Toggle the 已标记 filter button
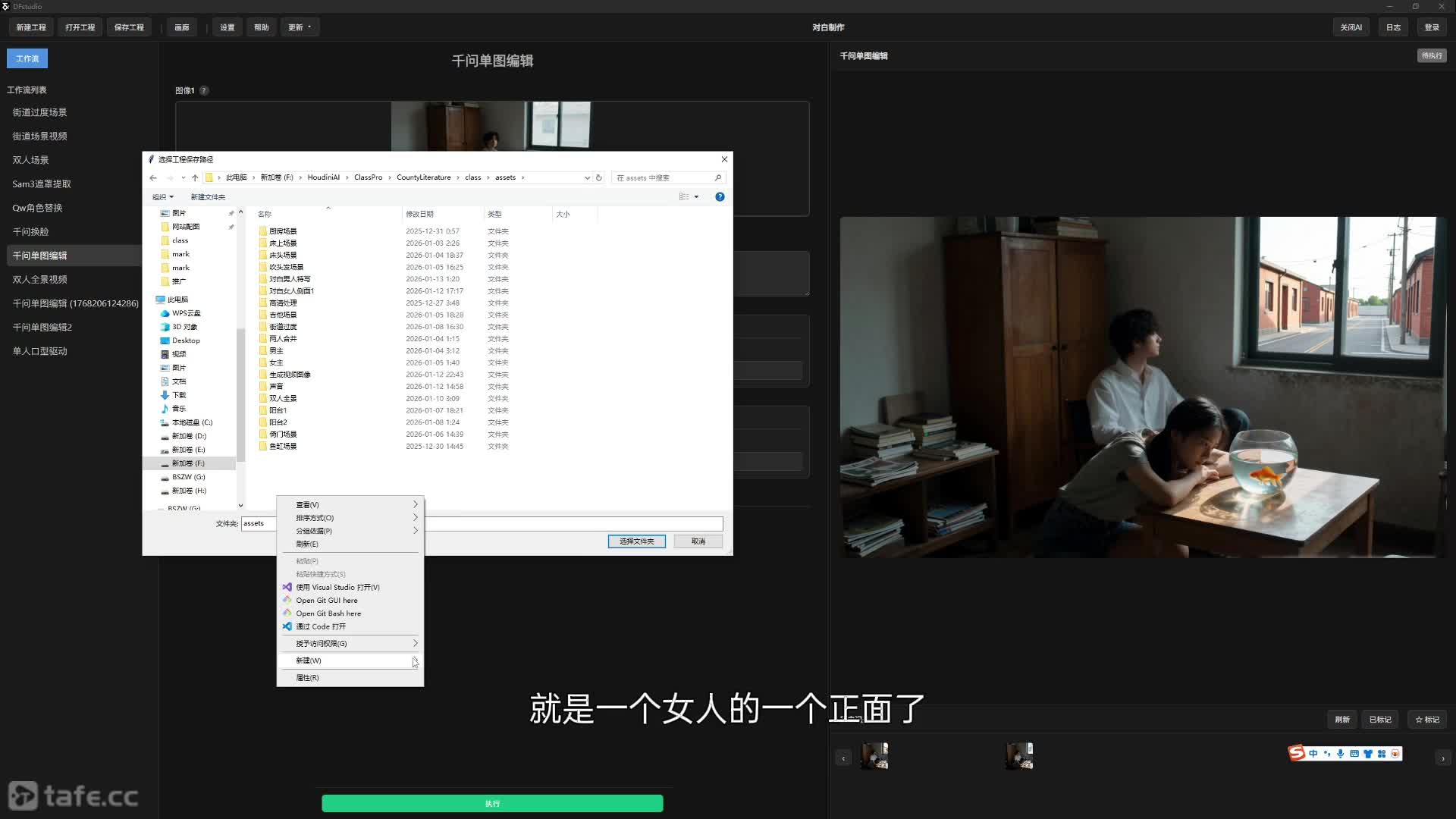This screenshot has width=1456, height=819. point(1379,720)
